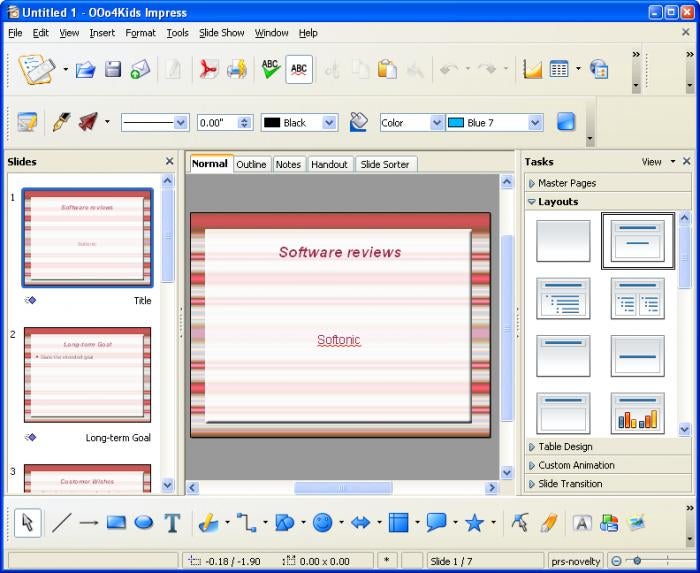Select the Long-term Goal slide thumbnail
This screenshot has height=573, width=700.
coord(88,375)
